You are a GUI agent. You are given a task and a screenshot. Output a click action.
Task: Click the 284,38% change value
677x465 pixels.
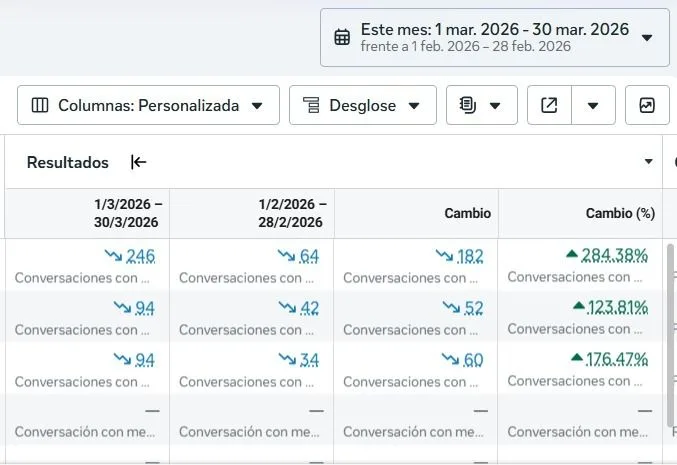coord(614,255)
